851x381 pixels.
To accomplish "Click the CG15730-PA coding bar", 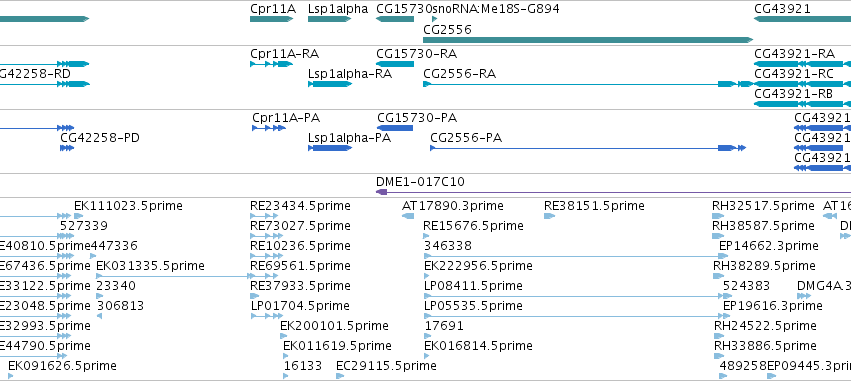I will pyautogui.click(x=395, y=128).
